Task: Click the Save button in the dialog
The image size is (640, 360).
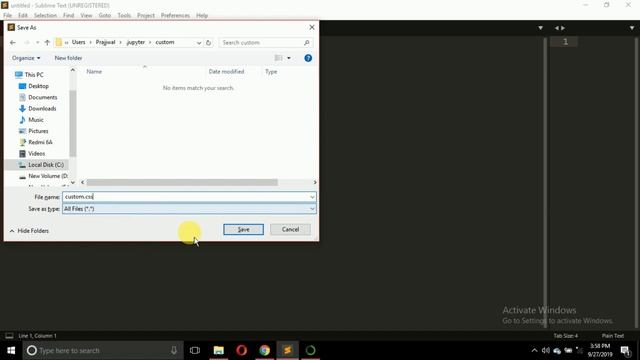Action: coord(243,229)
